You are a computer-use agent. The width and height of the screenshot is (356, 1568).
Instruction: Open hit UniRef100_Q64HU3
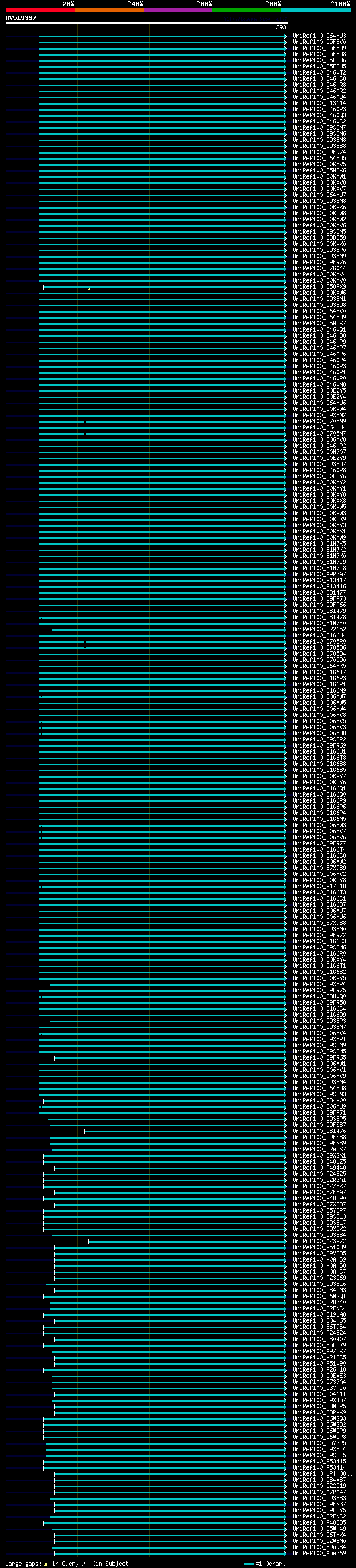pyautogui.click(x=319, y=36)
